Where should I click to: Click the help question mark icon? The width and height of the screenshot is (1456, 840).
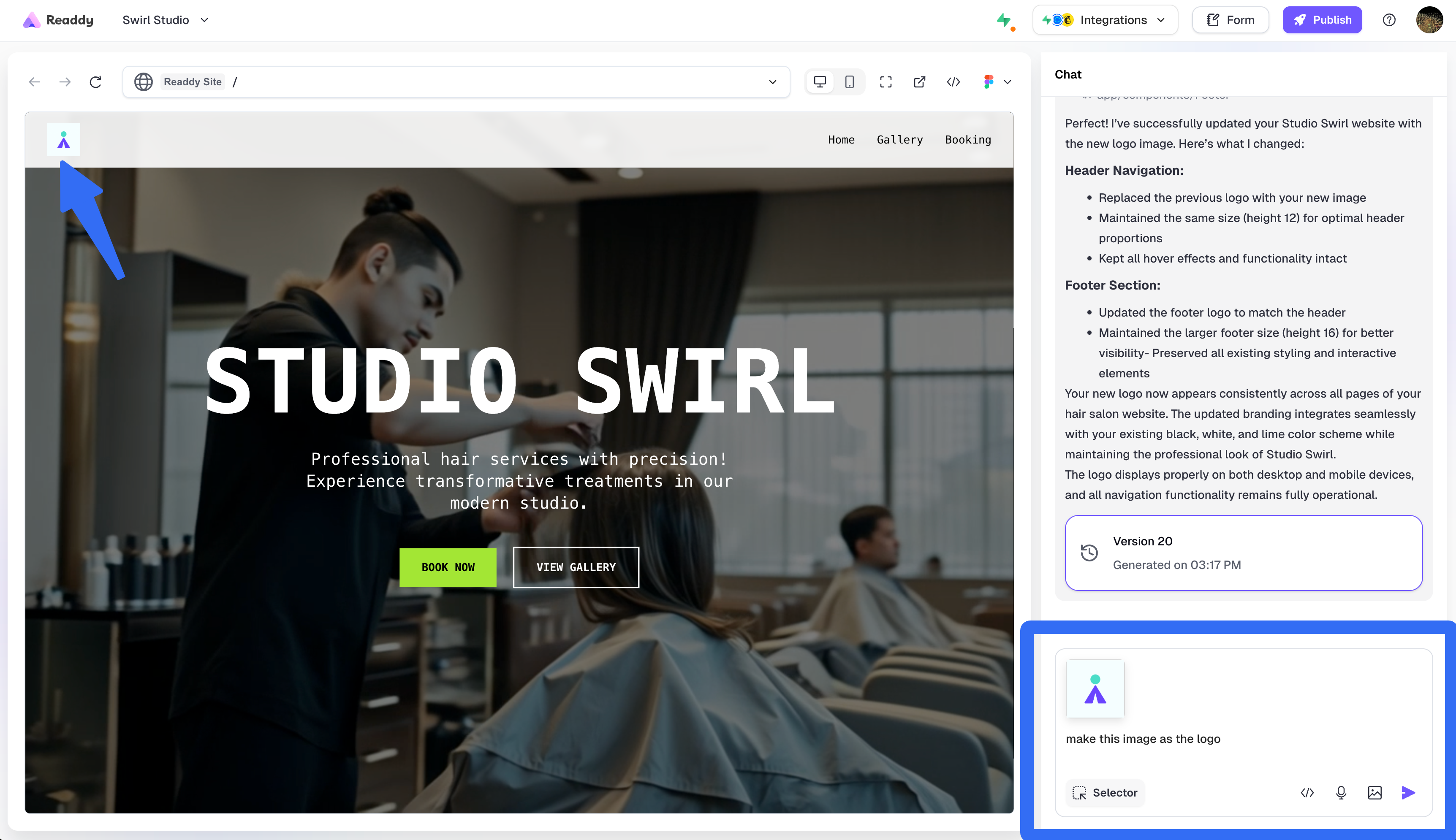1389,20
